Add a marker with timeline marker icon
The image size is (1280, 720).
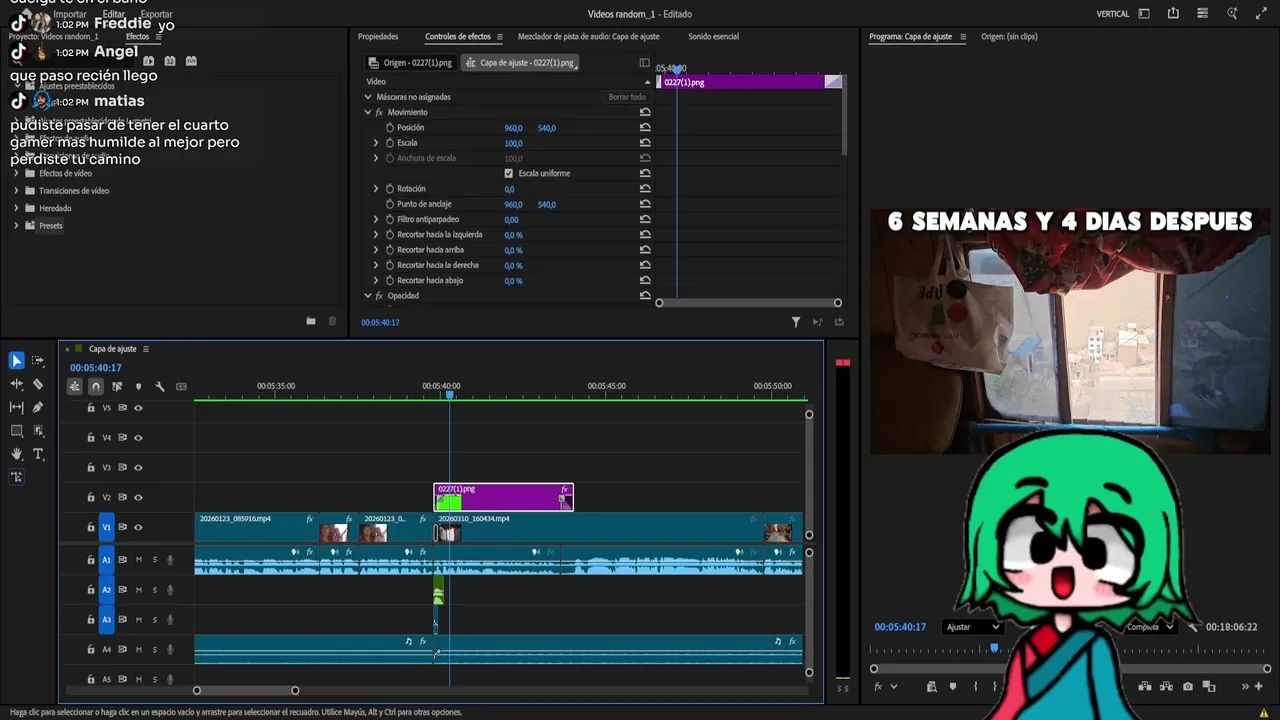point(138,386)
